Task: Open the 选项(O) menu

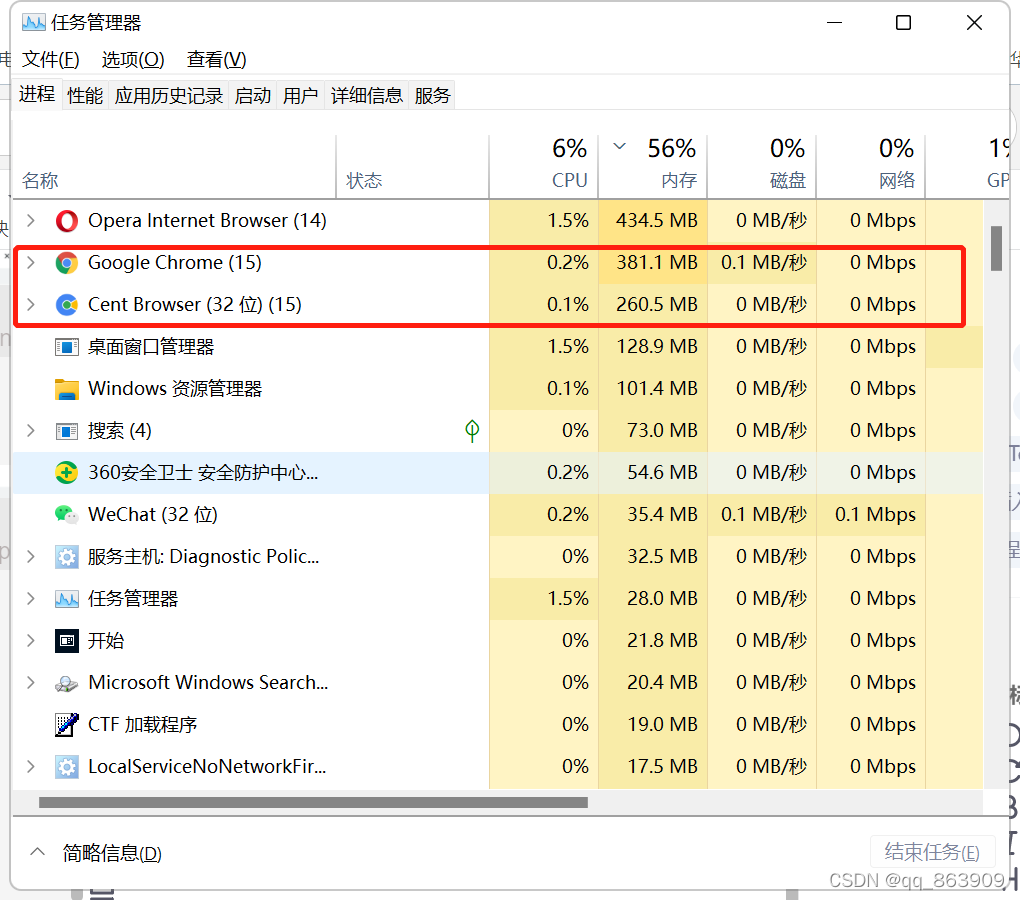Action: pyautogui.click(x=133, y=60)
